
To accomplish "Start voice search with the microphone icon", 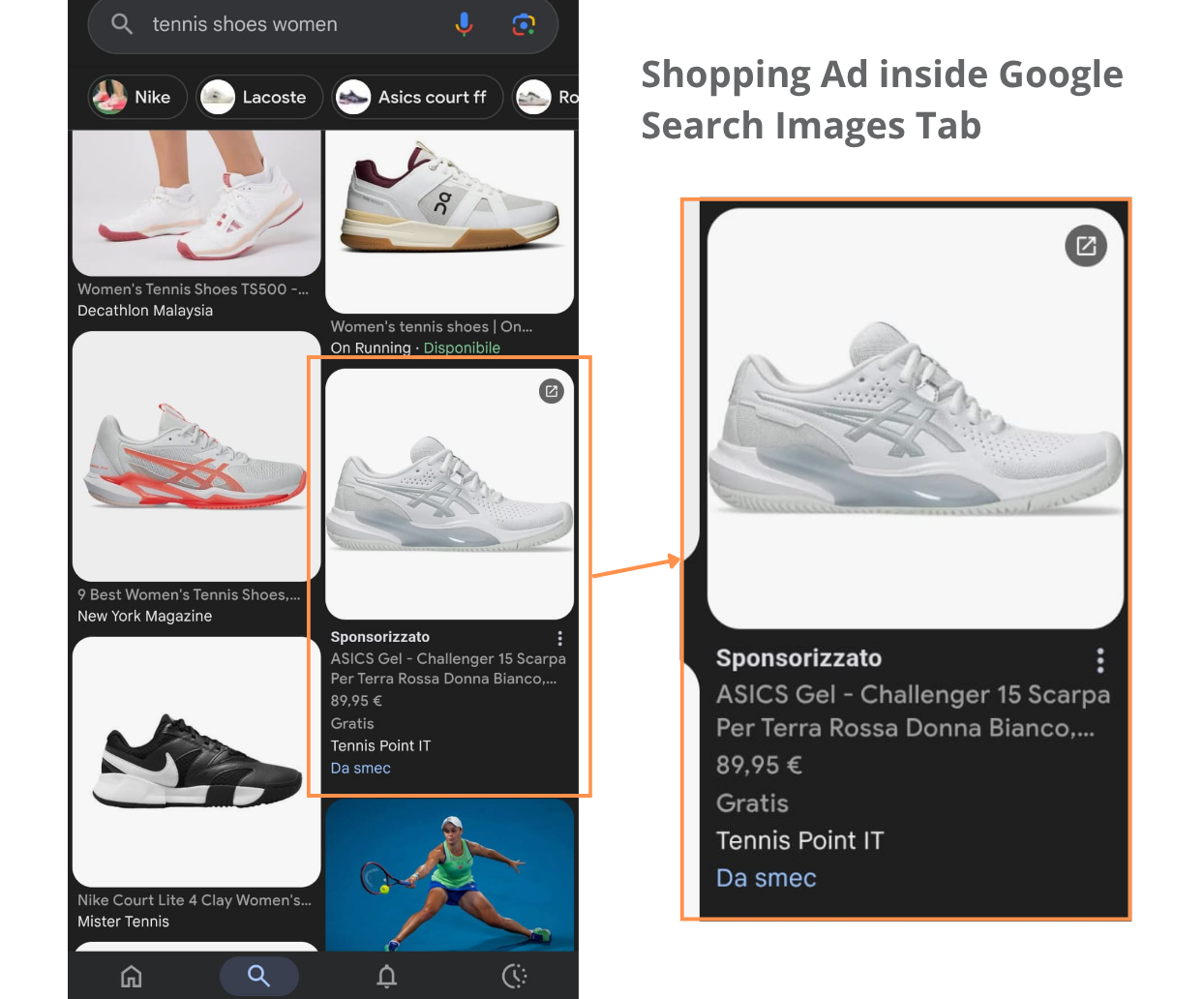I will [x=465, y=24].
